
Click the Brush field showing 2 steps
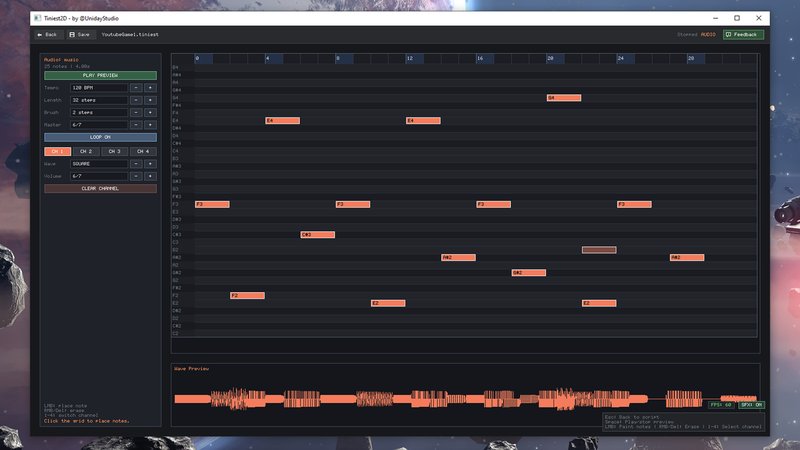point(99,112)
